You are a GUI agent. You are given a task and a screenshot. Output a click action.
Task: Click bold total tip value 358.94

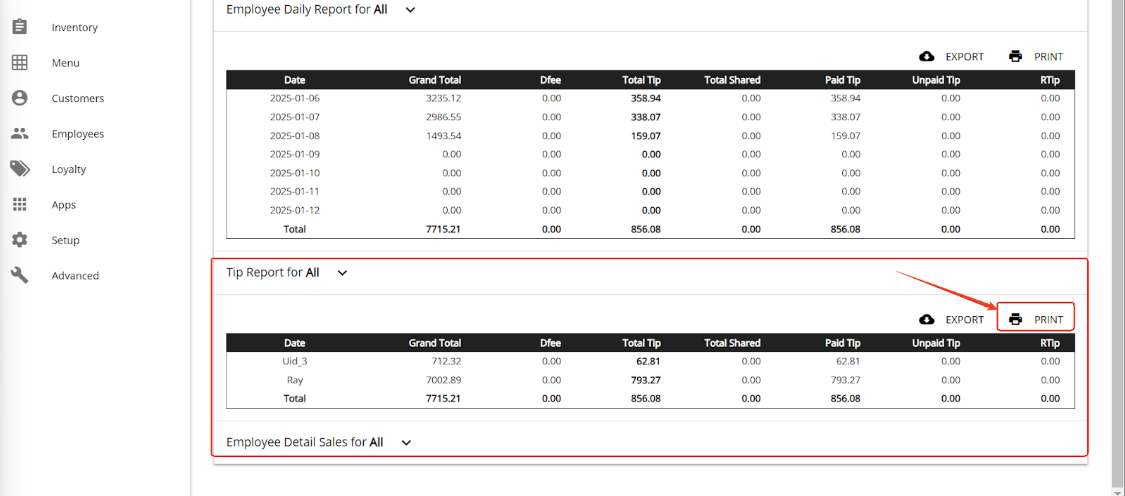[646, 98]
